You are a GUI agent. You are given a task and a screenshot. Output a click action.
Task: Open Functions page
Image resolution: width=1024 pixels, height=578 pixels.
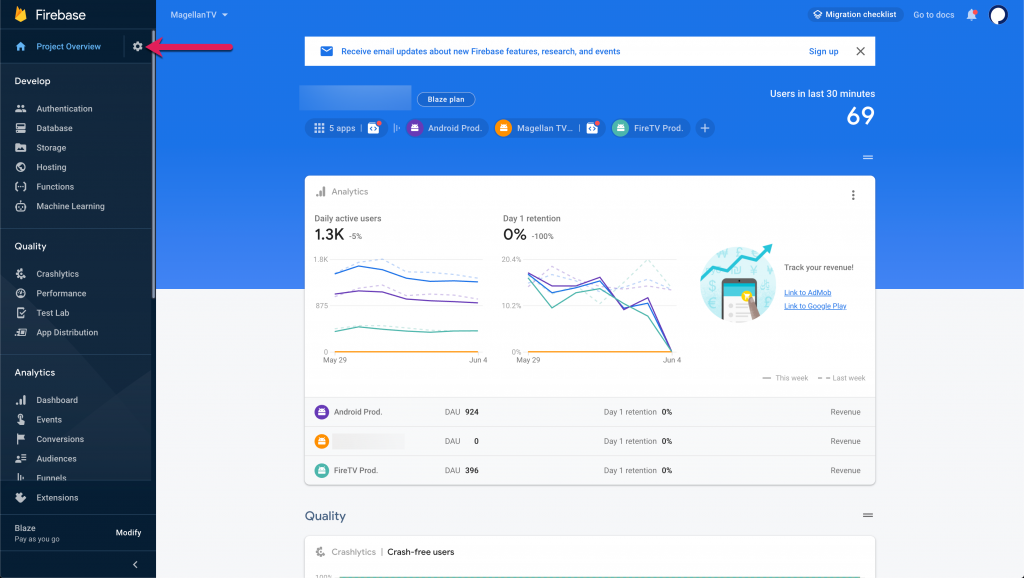click(x=55, y=187)
